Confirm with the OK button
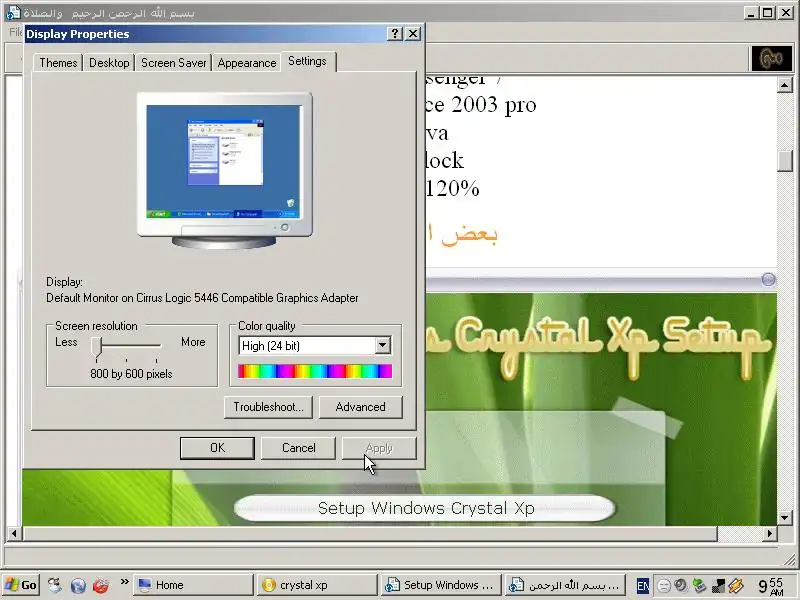 (217, 448)
